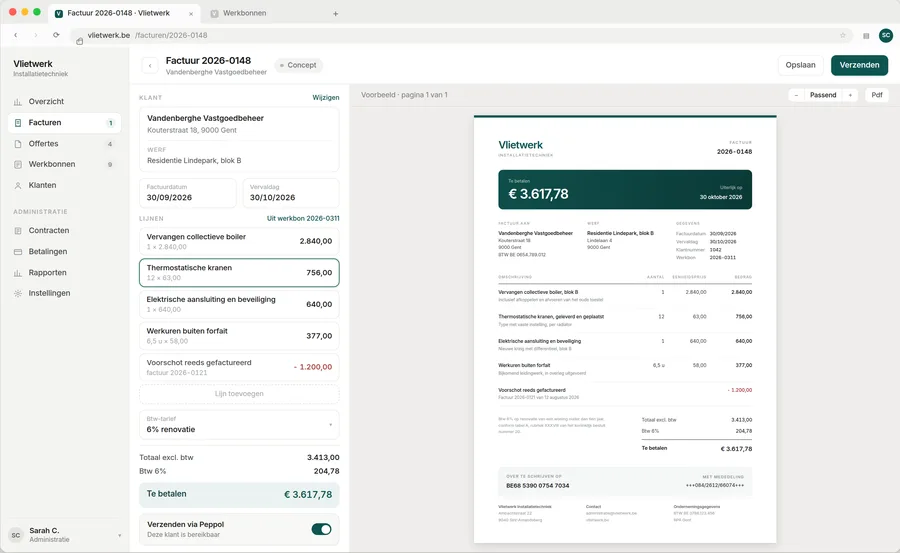The image size is (900, 553).
Task: Disable Verzenden via Peppol switch
Action: click(x=321, y=529)
